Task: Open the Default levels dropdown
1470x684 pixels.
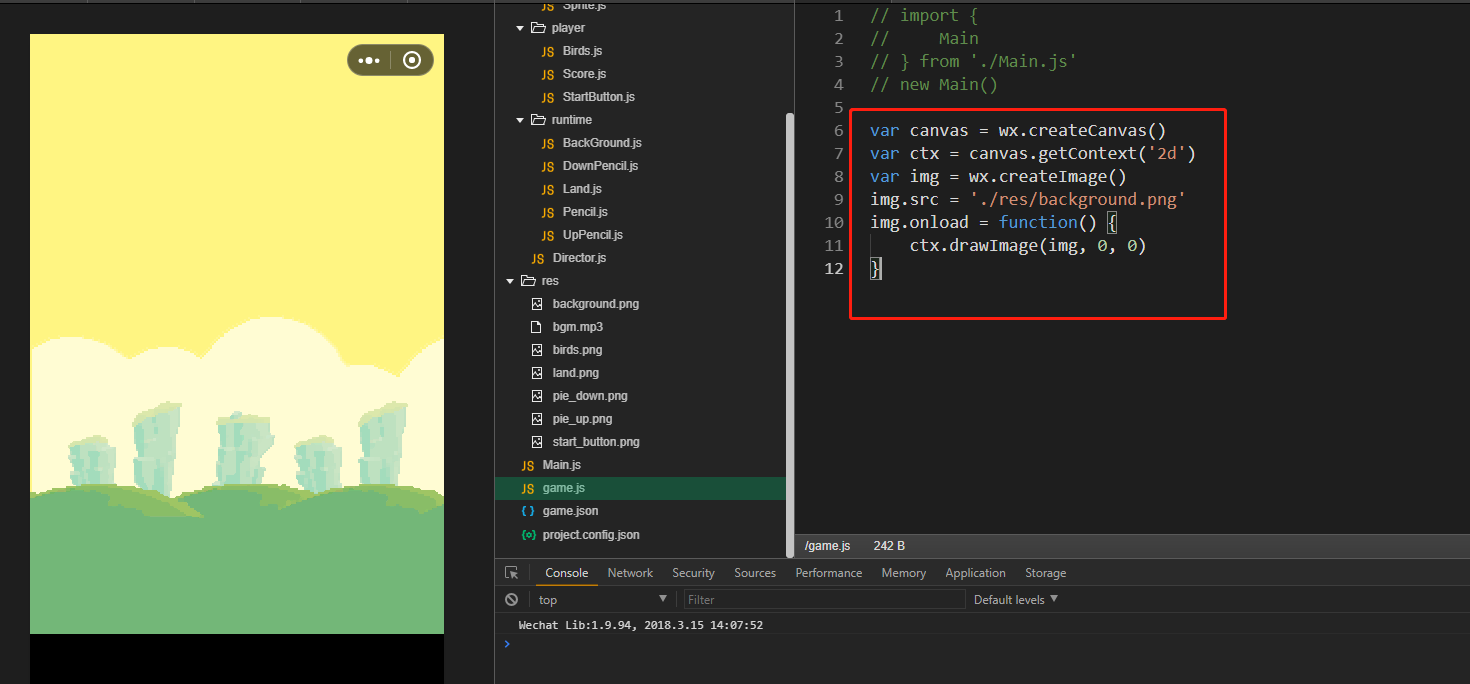Action: (x=1015, y=600)
